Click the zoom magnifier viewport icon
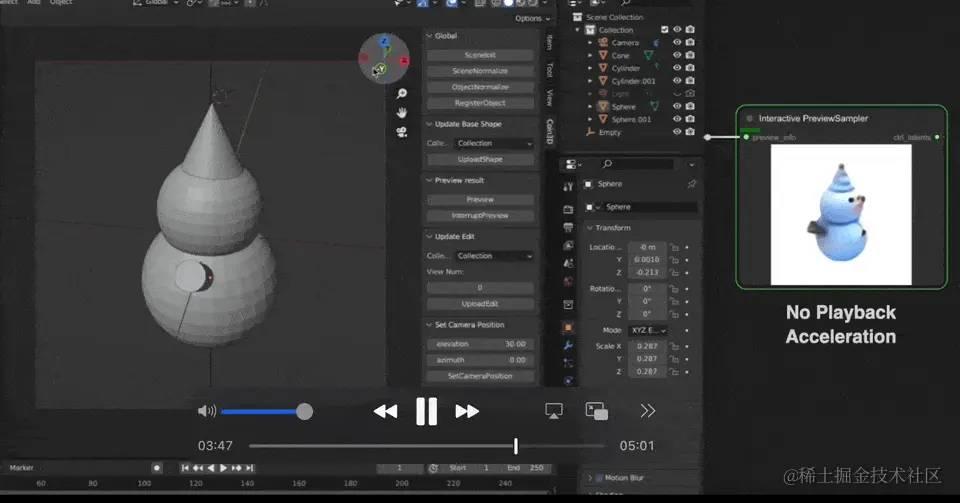960x503 pixels. [x=402, y=94]
